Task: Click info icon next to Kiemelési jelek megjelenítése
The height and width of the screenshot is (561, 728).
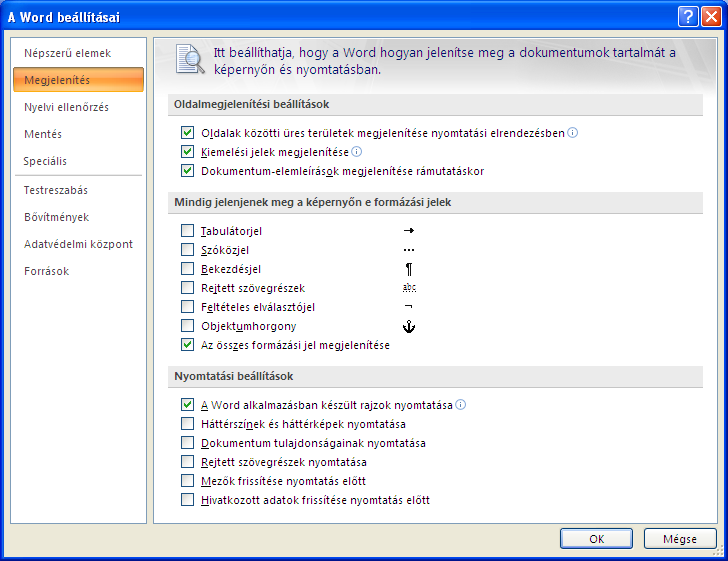Action: [357, 152]
